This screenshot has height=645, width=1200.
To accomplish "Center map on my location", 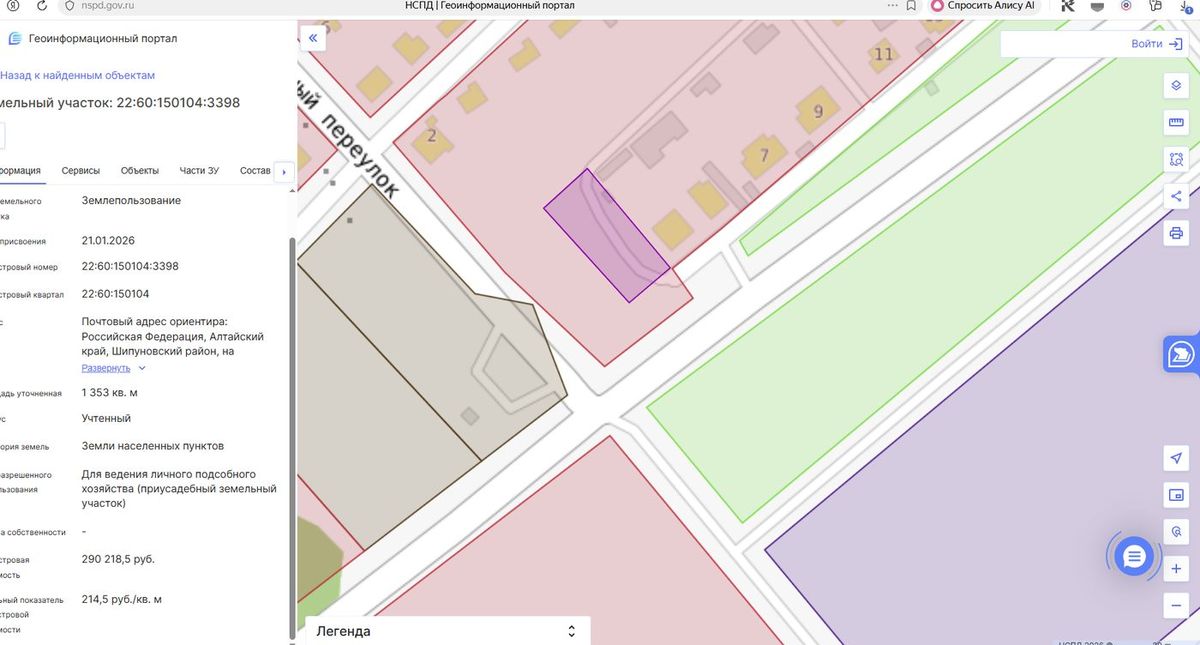I will tap(1176, 458).
